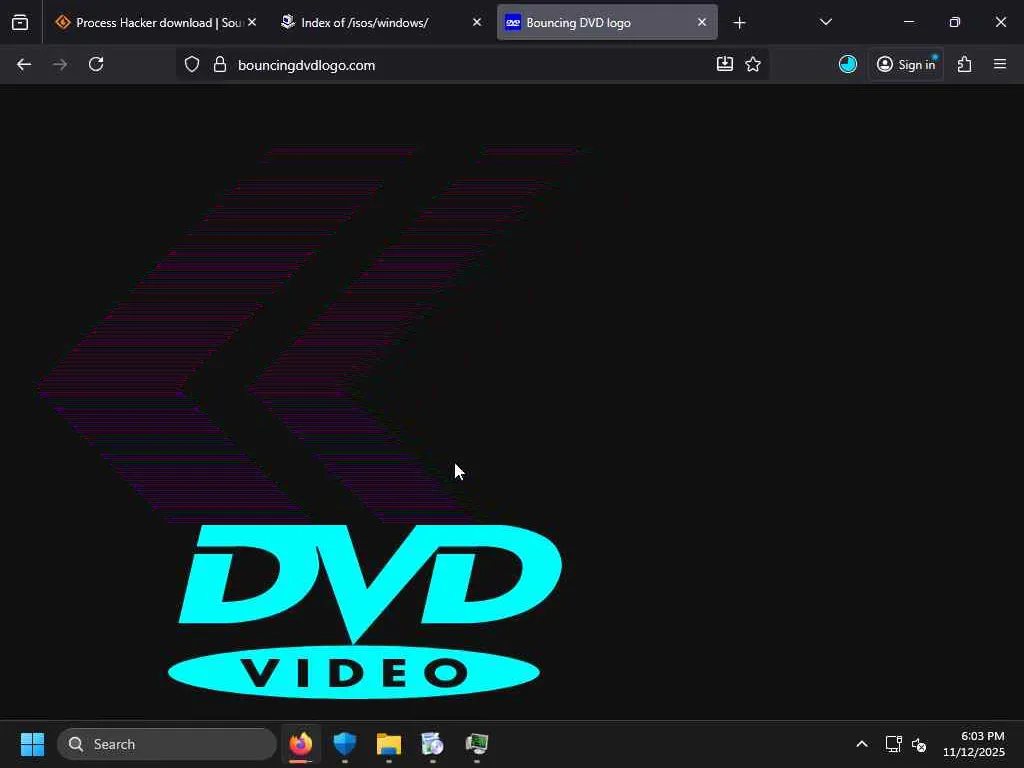Open the clock showing 6:03 PM
Screen dimensions: 1024x768
(974, 744)
